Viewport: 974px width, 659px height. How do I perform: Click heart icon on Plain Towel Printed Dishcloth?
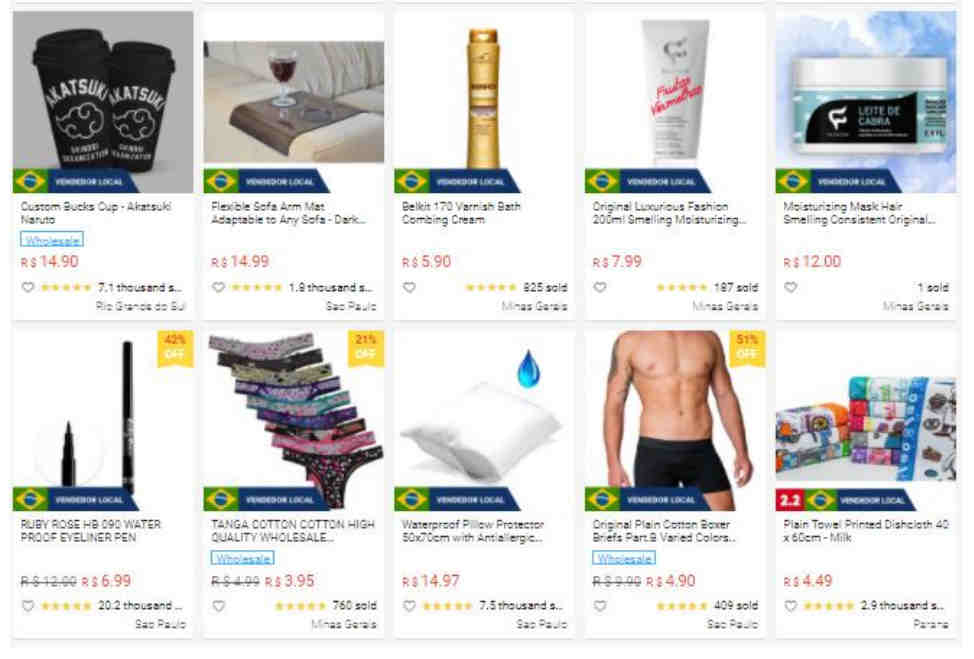tap(790, 606)
